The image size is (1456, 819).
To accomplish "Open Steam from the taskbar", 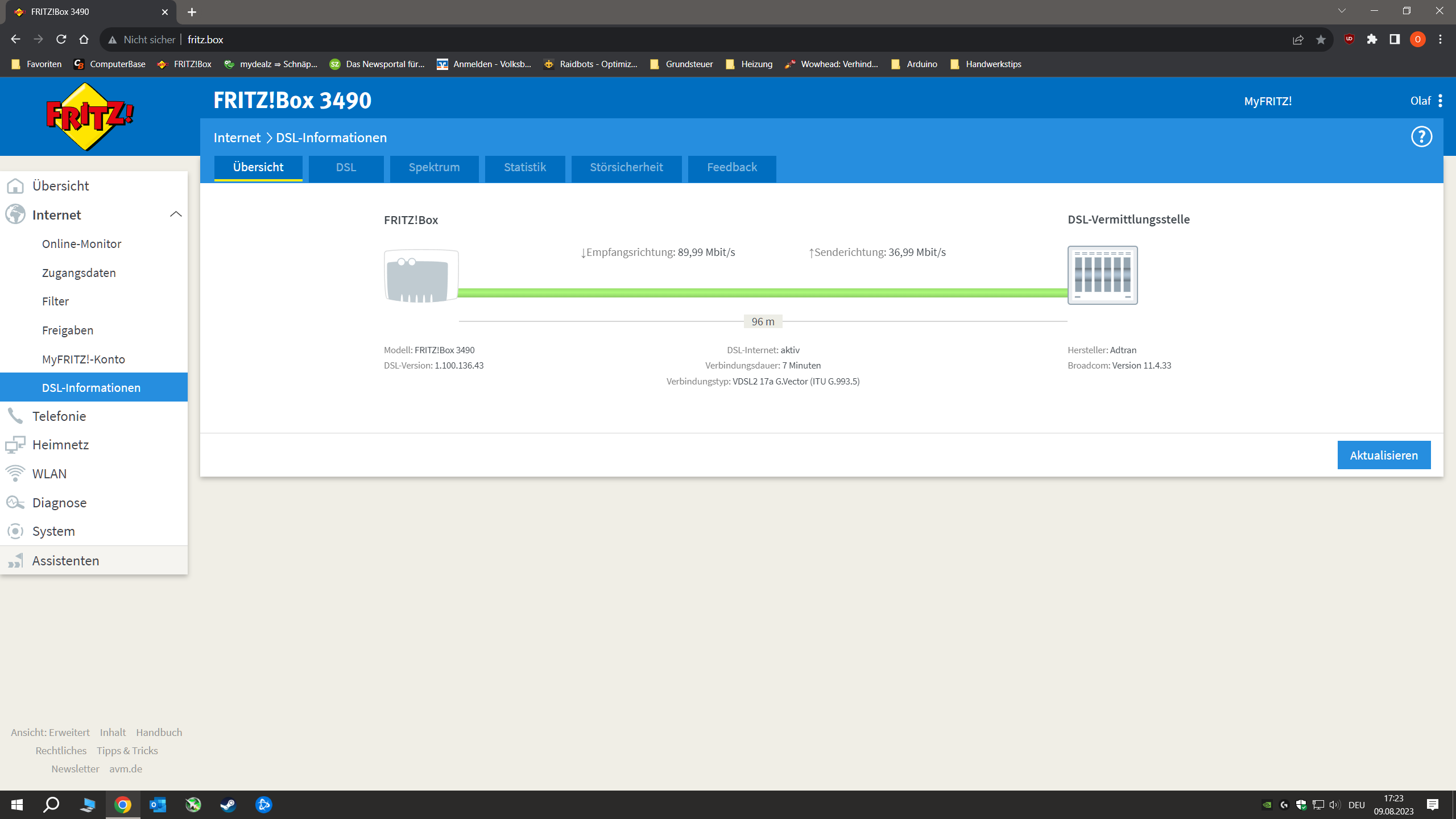I will click(x=229, y=805).
